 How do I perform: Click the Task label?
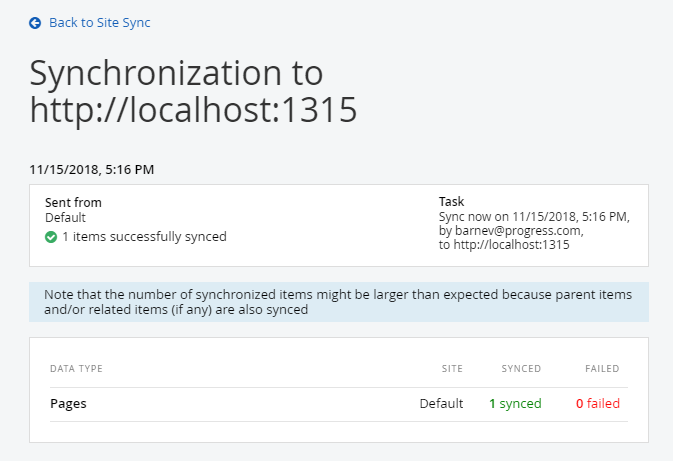(x=452, y=202)
